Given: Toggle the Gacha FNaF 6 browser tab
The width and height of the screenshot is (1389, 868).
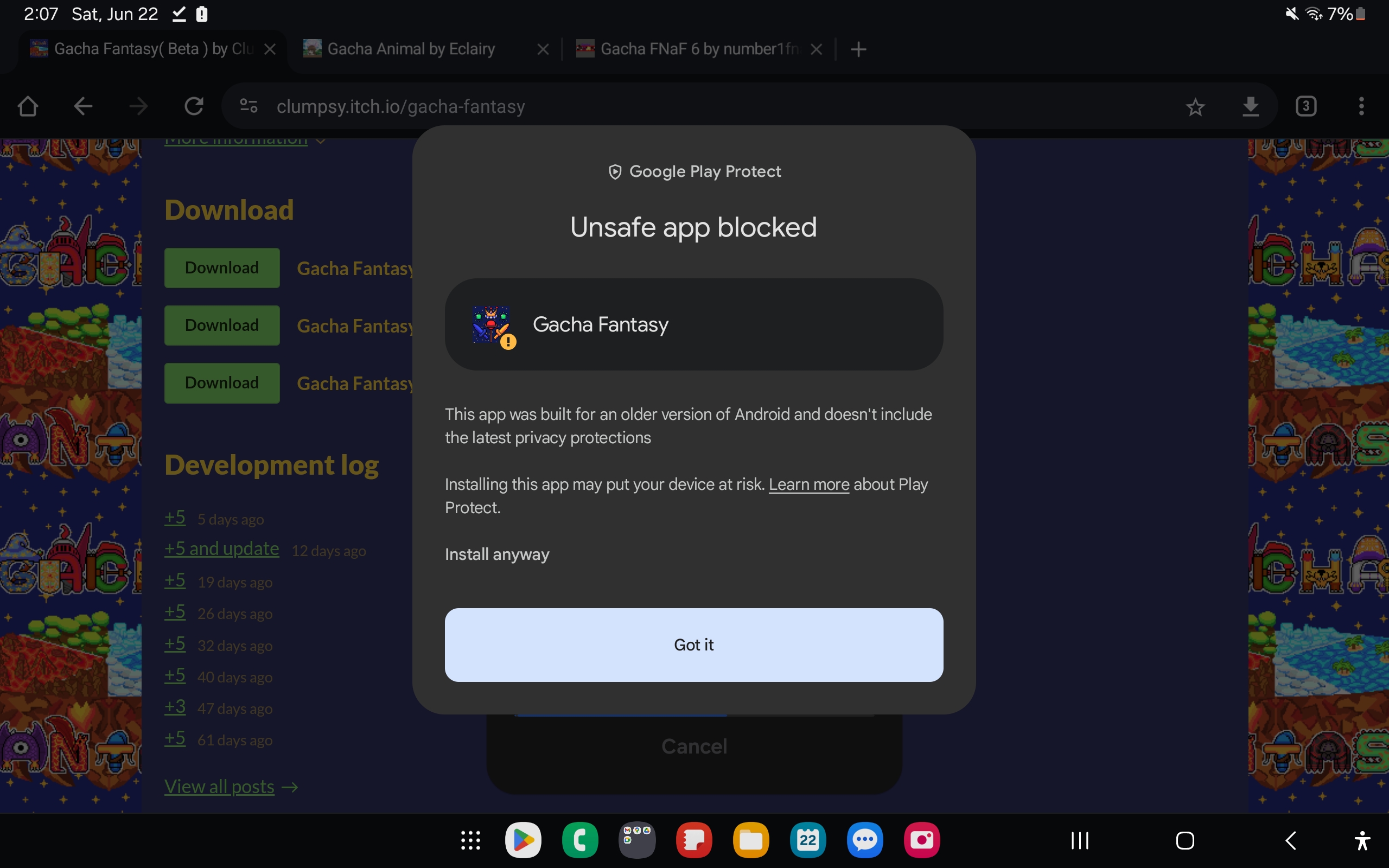Looking at the screenshot, I should pyautogui.click(x=699, y=48).
